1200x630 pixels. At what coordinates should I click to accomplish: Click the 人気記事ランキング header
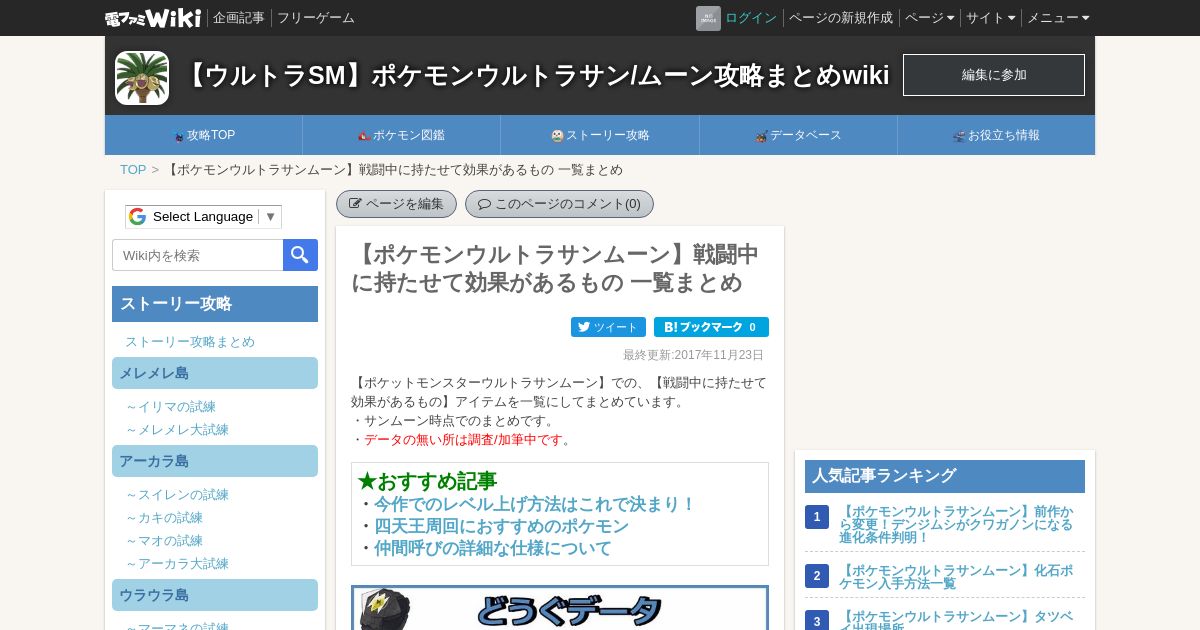click(x=945, y=476)
